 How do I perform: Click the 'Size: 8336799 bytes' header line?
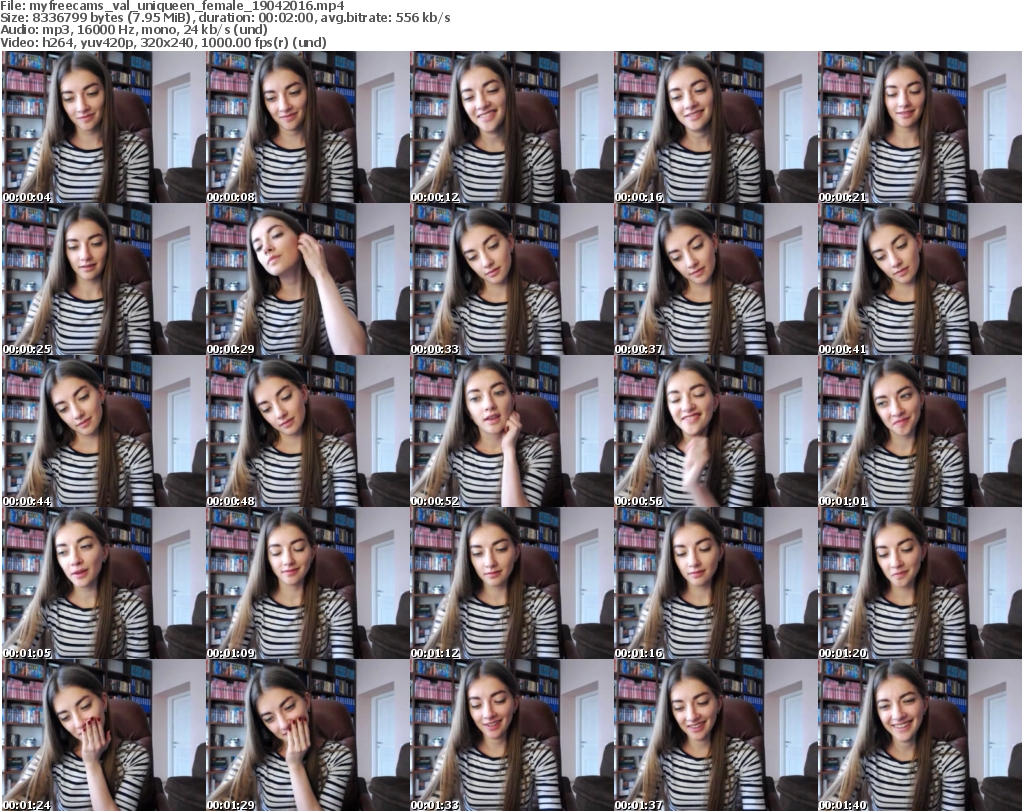[x=225, y=18]
